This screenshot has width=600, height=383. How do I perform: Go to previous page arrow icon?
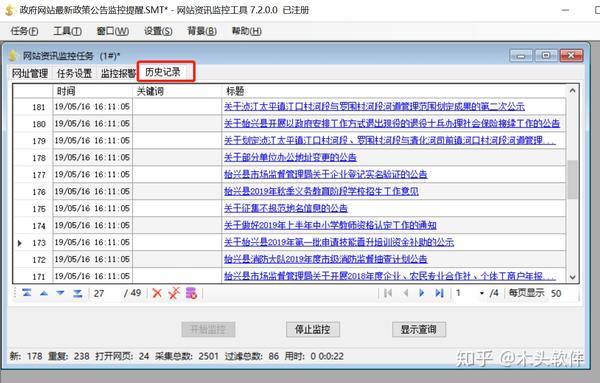click(x=406, y=293)
